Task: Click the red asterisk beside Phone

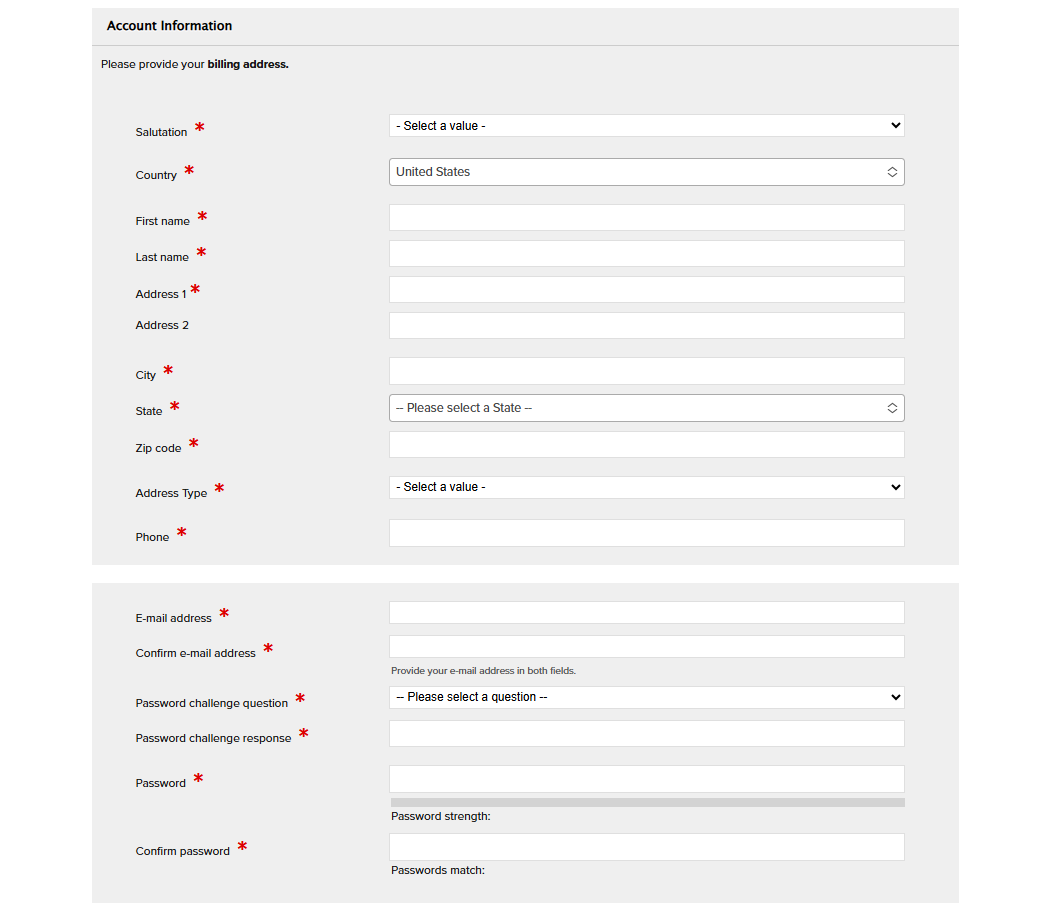Action: click(183, 530)
